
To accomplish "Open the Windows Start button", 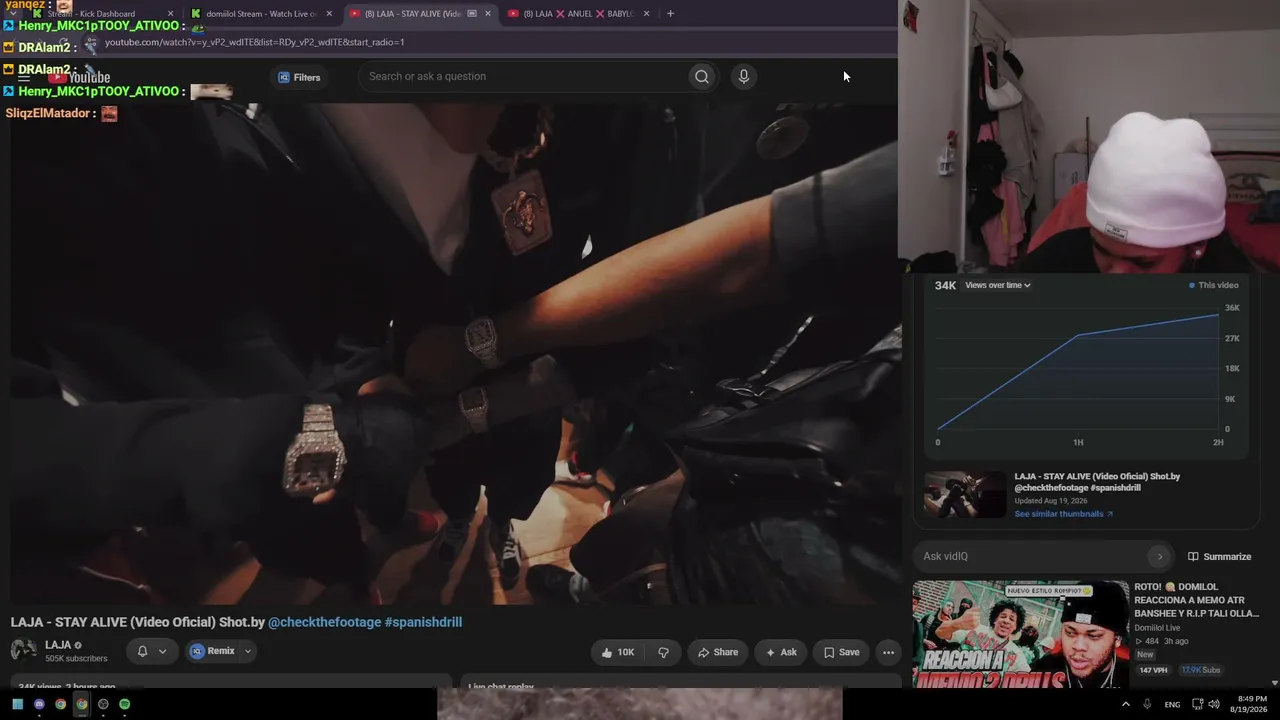I will click(17, 704).
